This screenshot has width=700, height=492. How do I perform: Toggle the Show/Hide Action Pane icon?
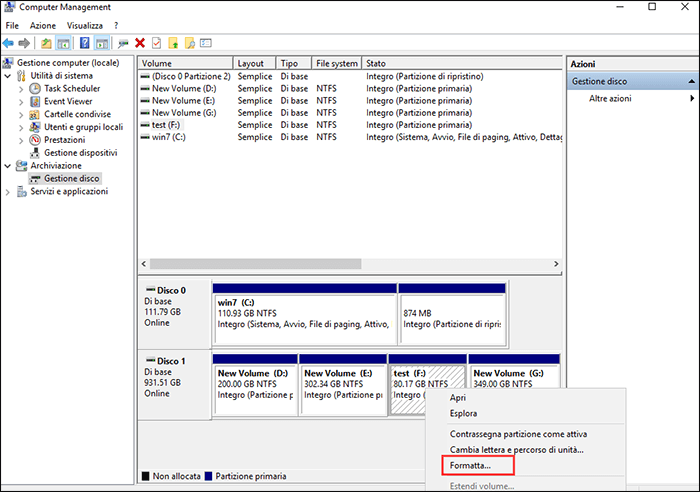tap(102, 43)
